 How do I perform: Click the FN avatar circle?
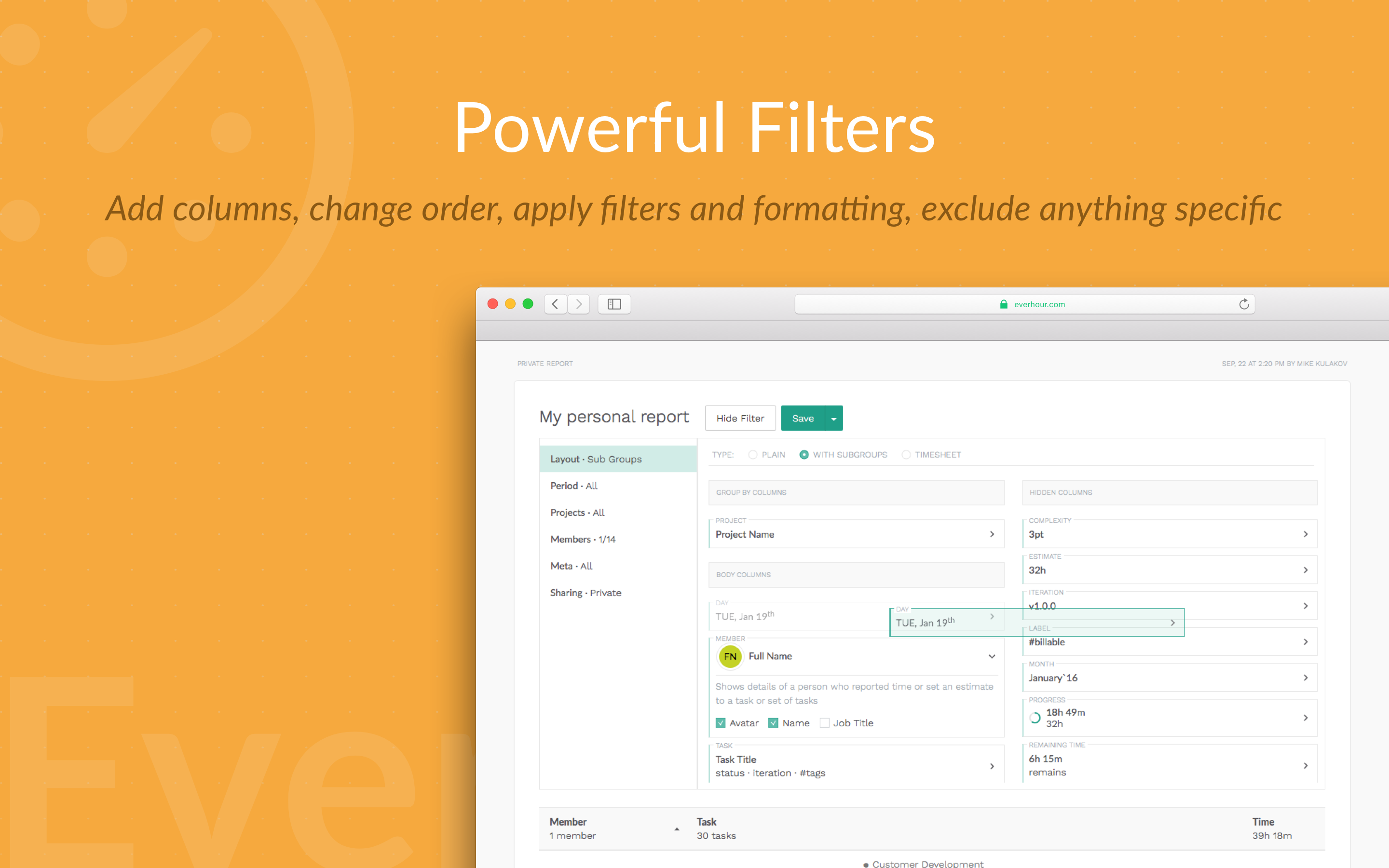click(730, 656)
